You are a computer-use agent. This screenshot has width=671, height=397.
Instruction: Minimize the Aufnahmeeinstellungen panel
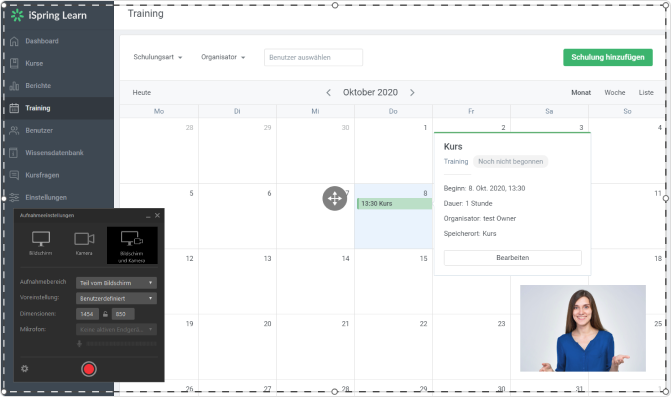[x=148, y=216]
